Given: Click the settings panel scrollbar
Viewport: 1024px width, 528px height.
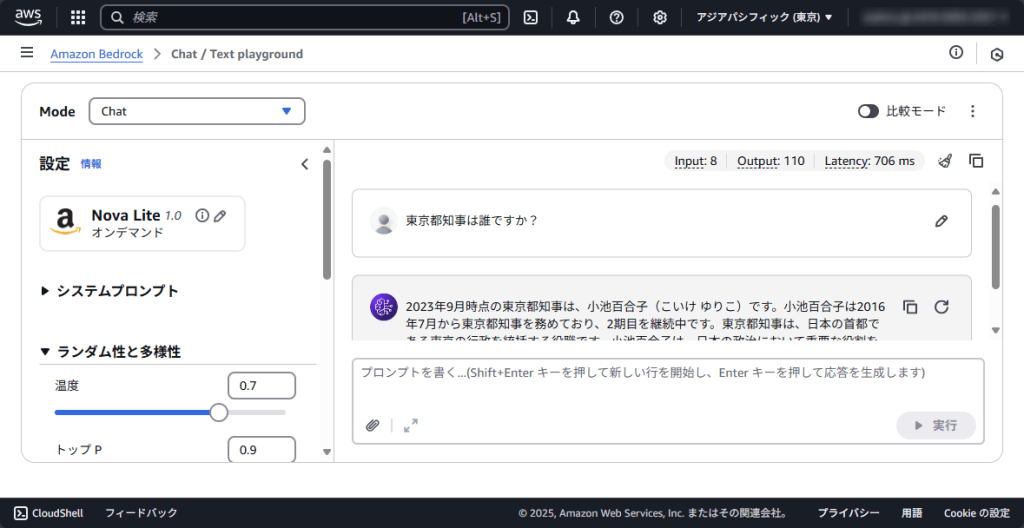Looking at the screenshot, I should click(x=327, y=219).
